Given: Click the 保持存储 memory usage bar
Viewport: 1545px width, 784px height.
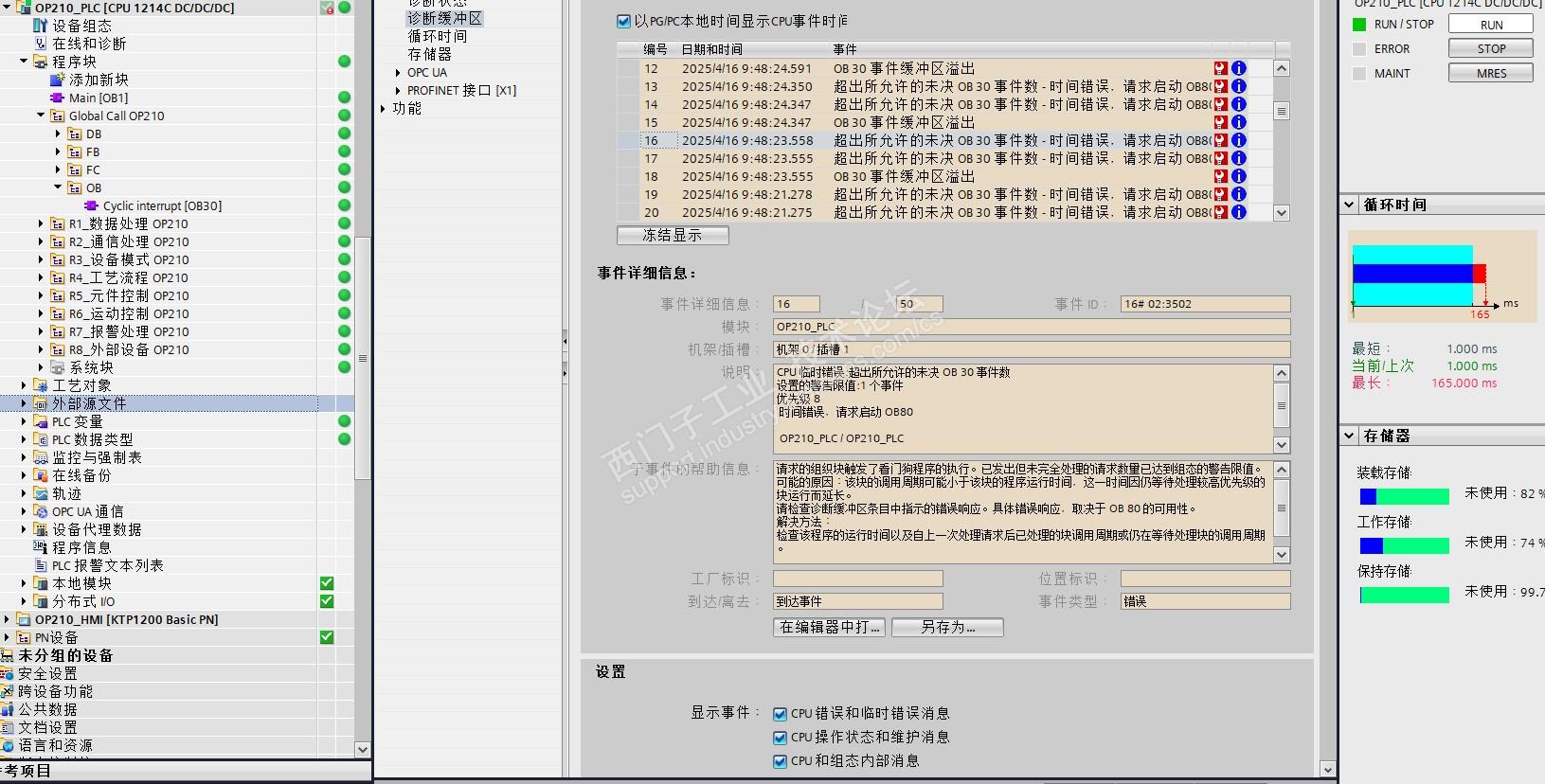Looking at the screenshot, I should coord(1404,595).
